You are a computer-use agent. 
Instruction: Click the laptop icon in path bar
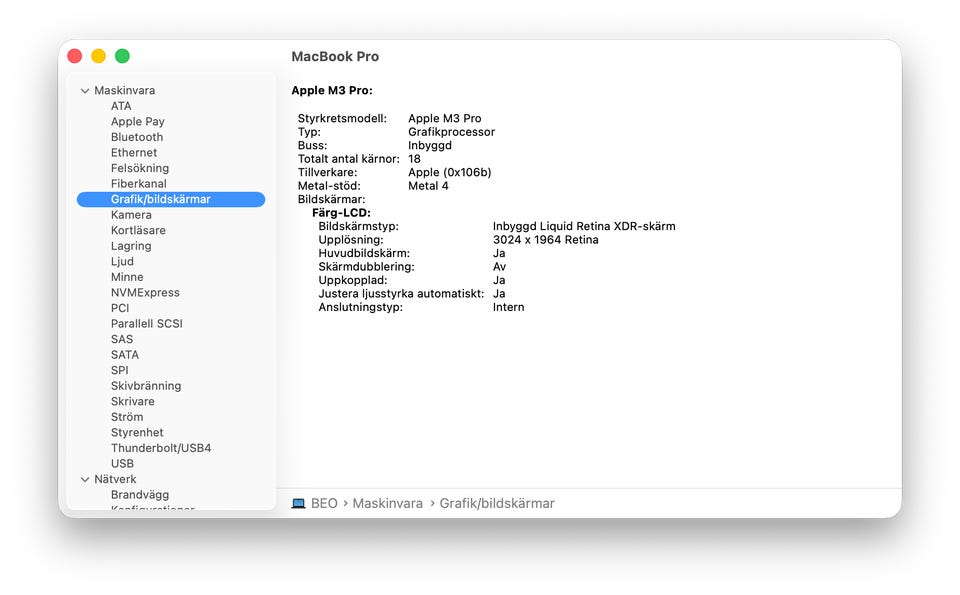point(298,503)
